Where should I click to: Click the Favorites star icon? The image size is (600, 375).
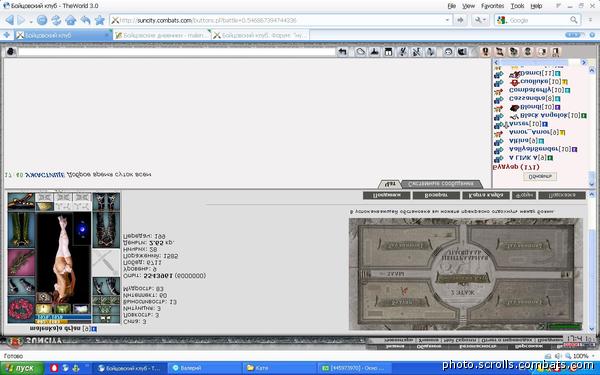point(99,20)
